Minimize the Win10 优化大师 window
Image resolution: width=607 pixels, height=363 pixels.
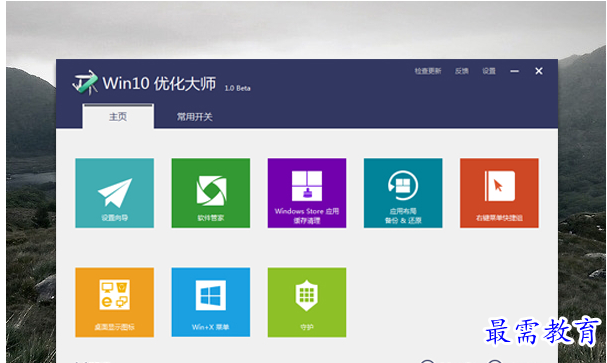[514, 71]
